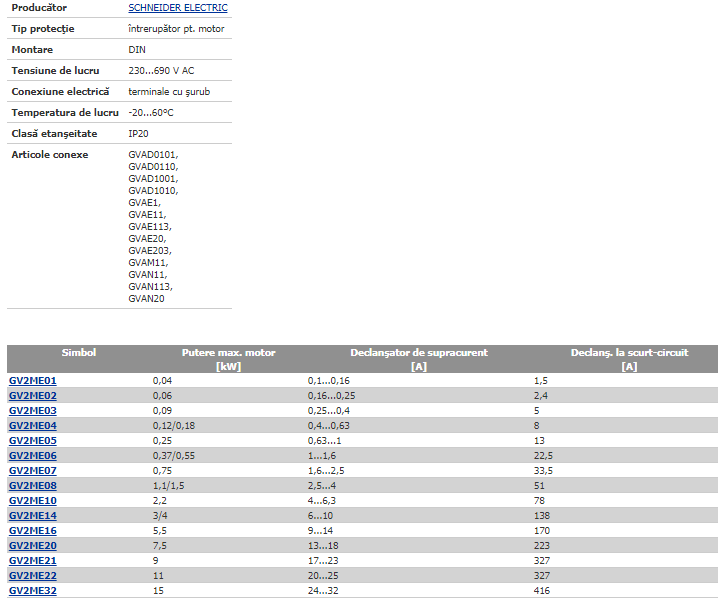
Task: Open the SCHNEIDER ELECTRIC manufacturer link
Action: [178, 8]
